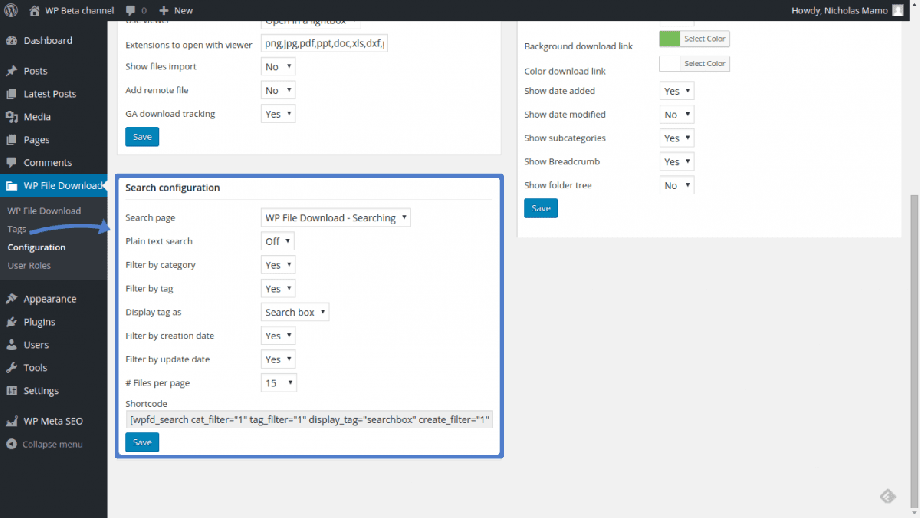The height and width of the screenshot is (518, 920).
Task: Open Show files import dropdown
Action: 278,67
